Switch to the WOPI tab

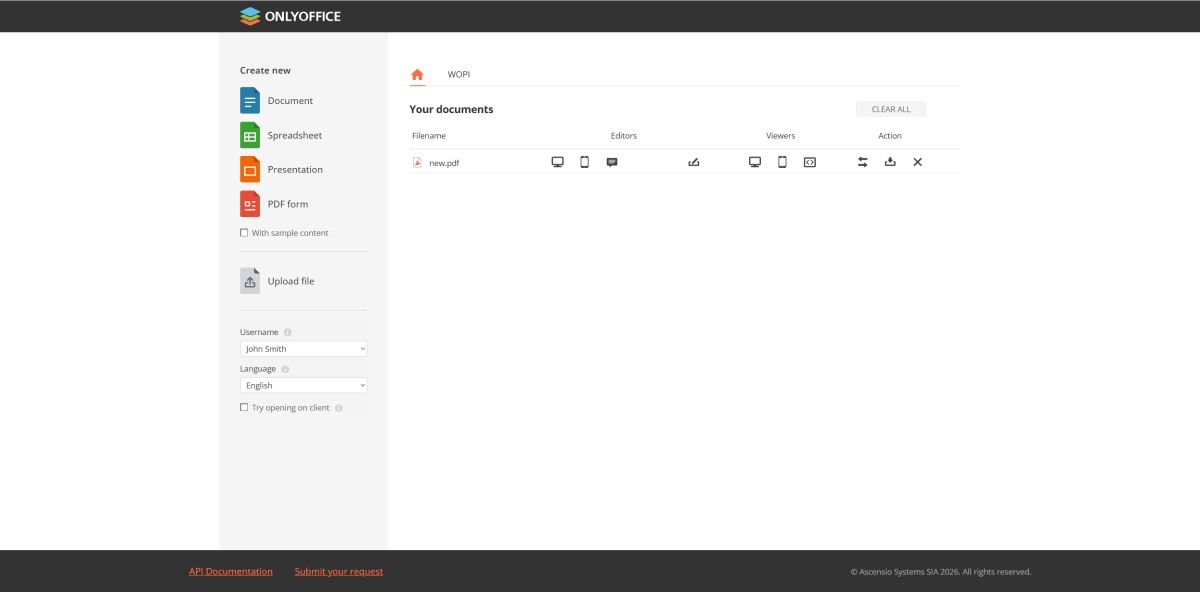coord(459,75)
